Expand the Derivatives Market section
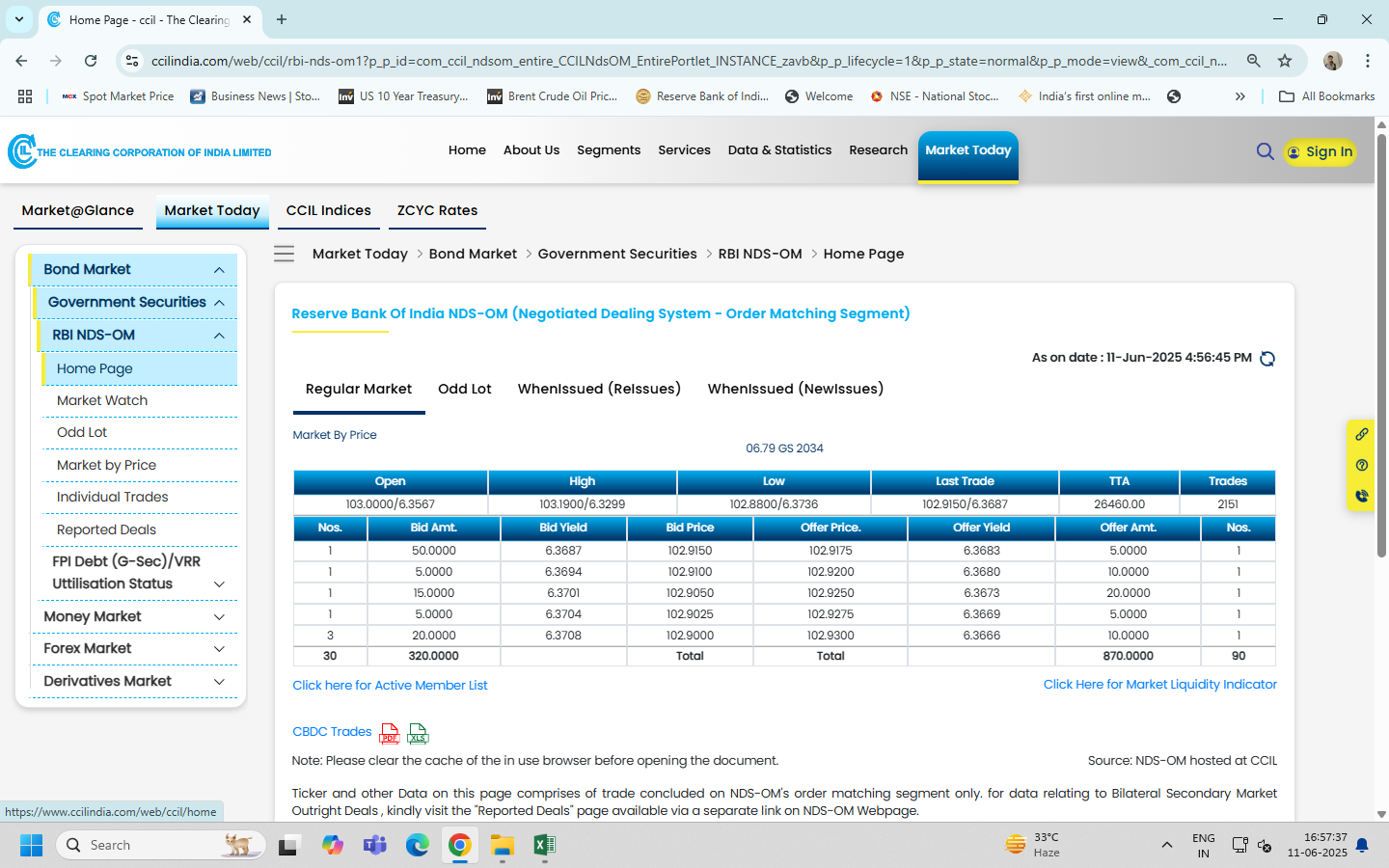This screenshot has height=868, width=1389. [219, 682]
